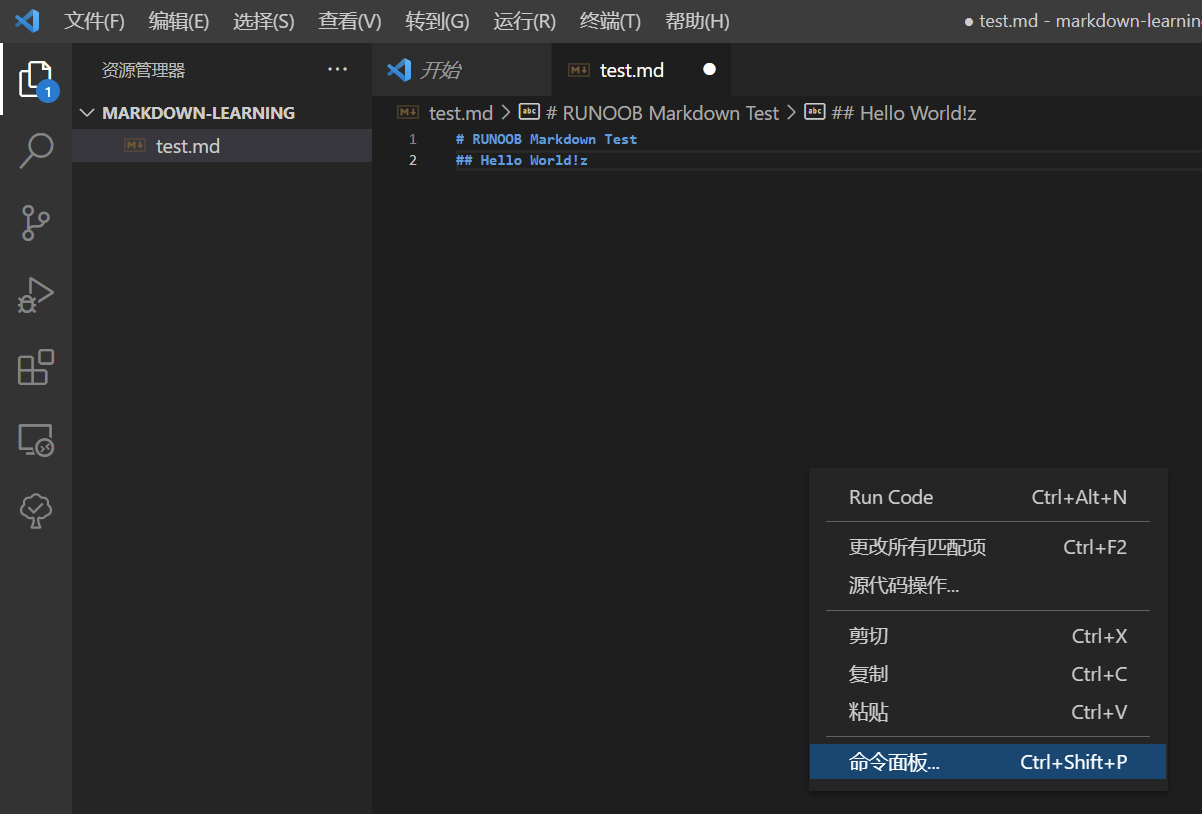1202x814 pixels.
Task: Choose 剪切 in context menu
Action: point(988,636)
